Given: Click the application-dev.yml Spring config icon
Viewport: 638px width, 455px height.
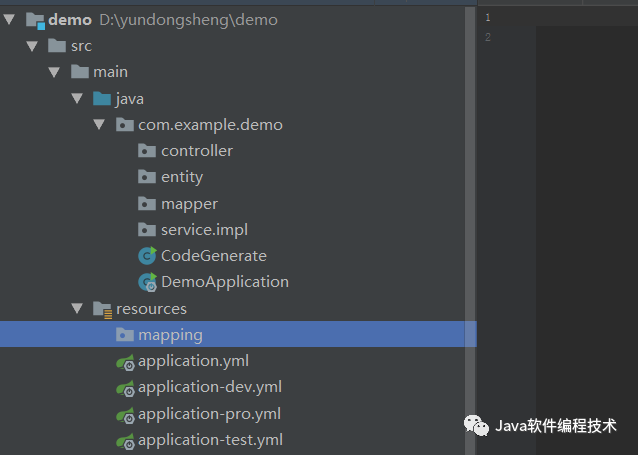Looking at the screenshot, I should click(125, 388).
